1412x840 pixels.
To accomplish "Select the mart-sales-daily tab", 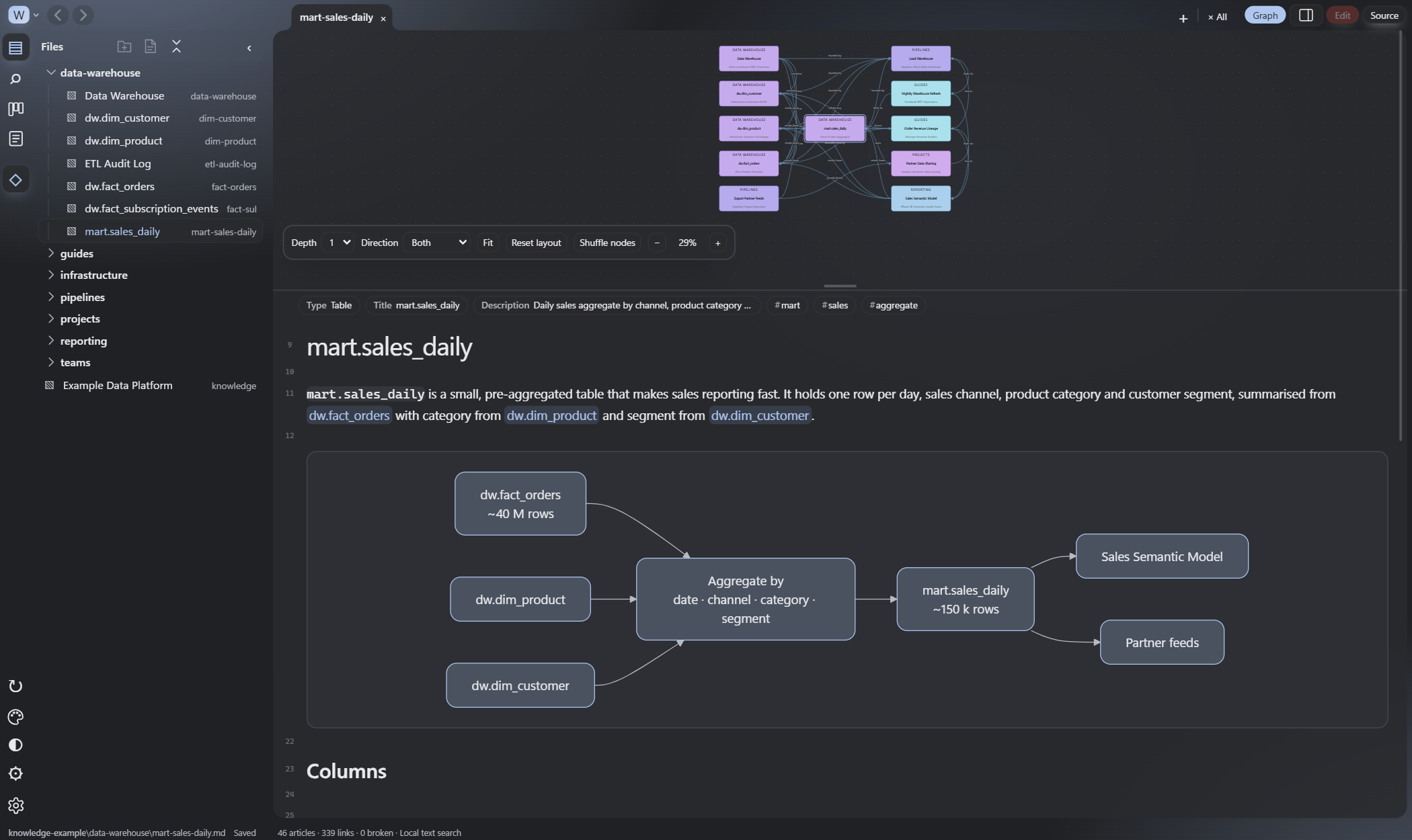I will tap(336, 17).
